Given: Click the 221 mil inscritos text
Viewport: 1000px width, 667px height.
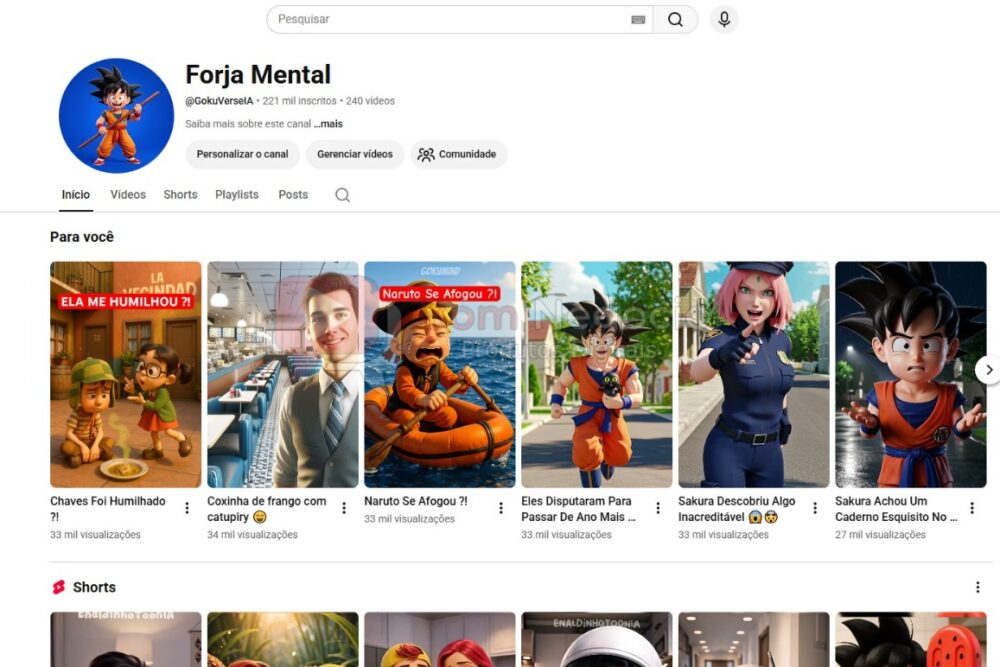Looking at the screenshot, I should click(299, 101).
